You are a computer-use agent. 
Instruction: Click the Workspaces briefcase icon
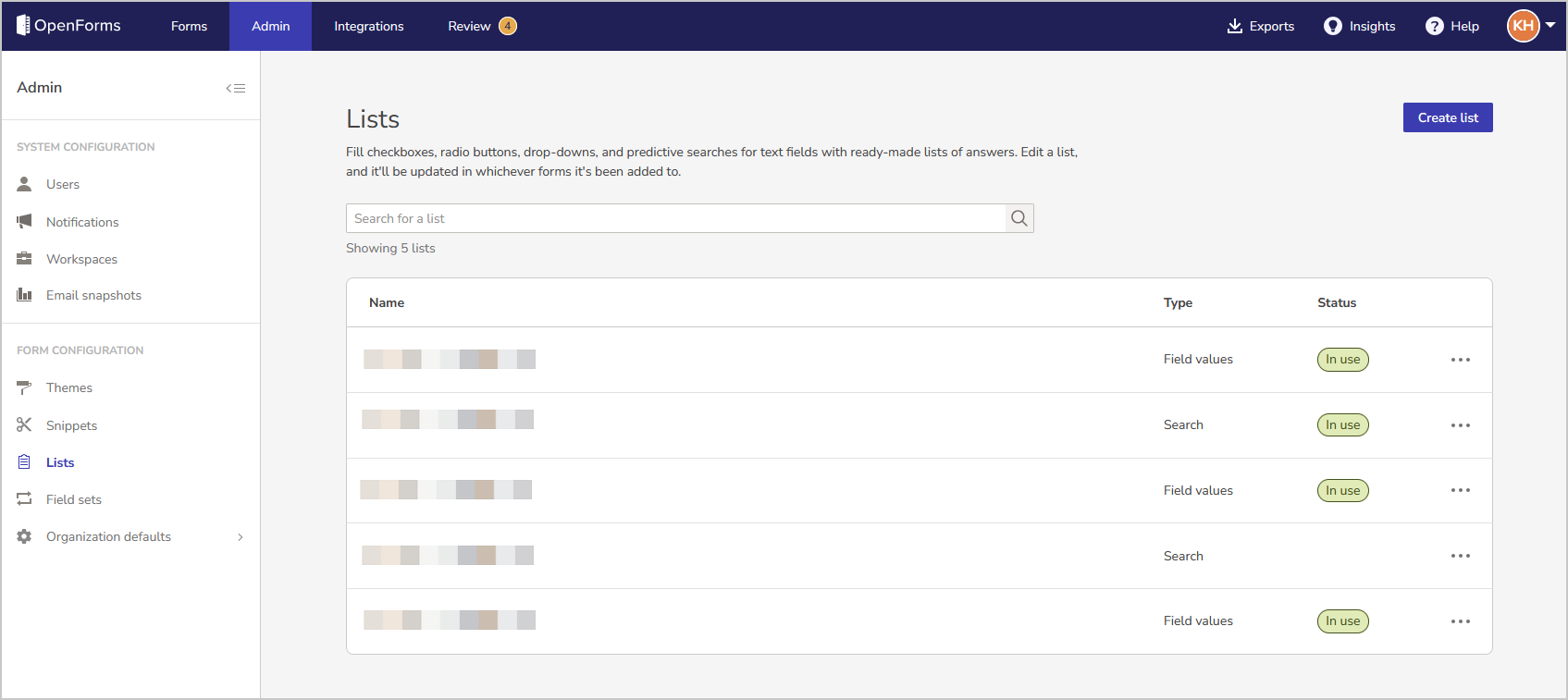pos(24,259)
